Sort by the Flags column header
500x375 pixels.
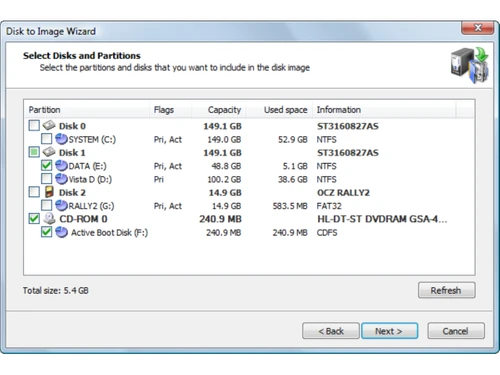170,110
